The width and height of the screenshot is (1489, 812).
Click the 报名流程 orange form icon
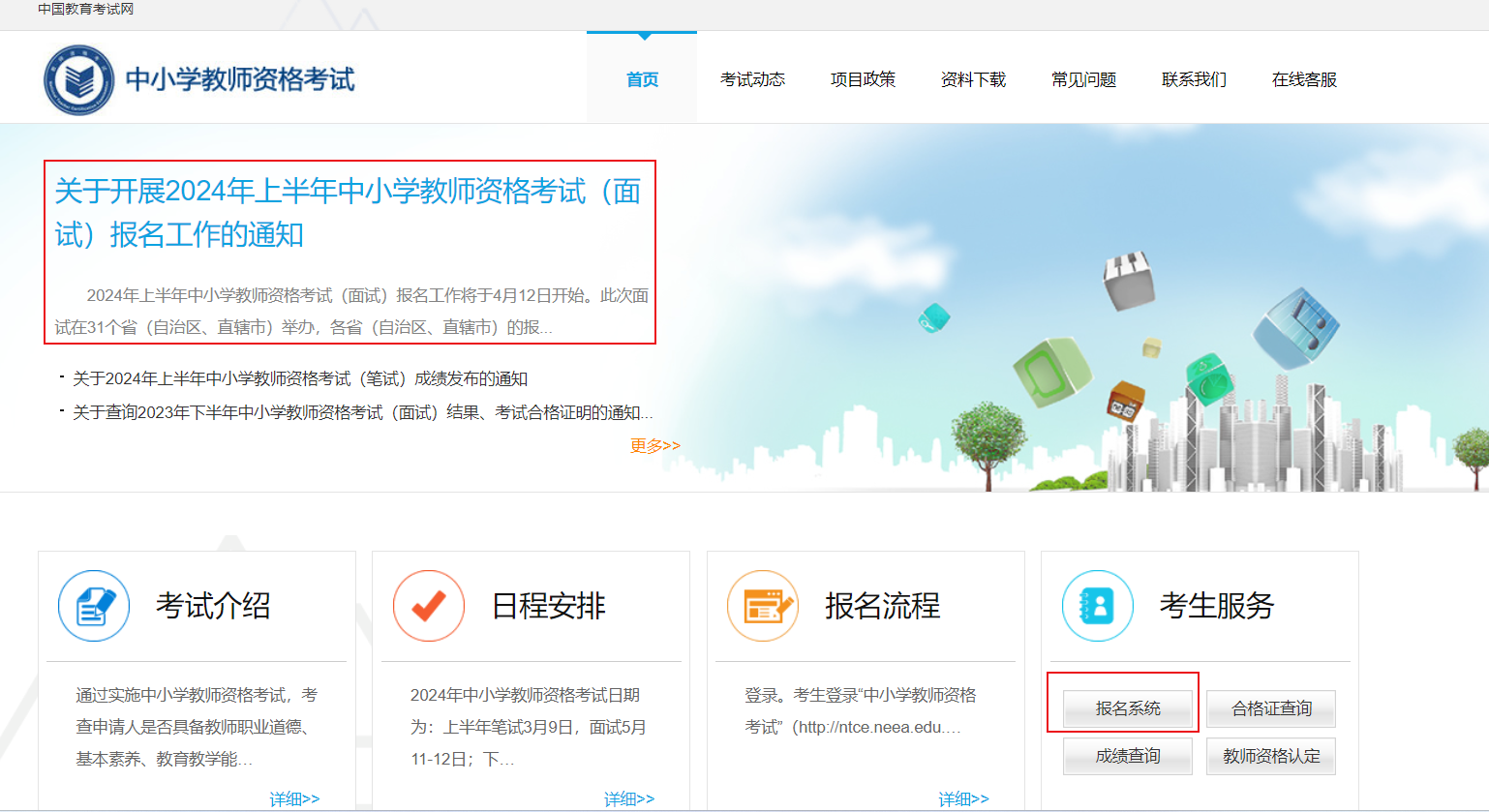[x=763, y=606]
